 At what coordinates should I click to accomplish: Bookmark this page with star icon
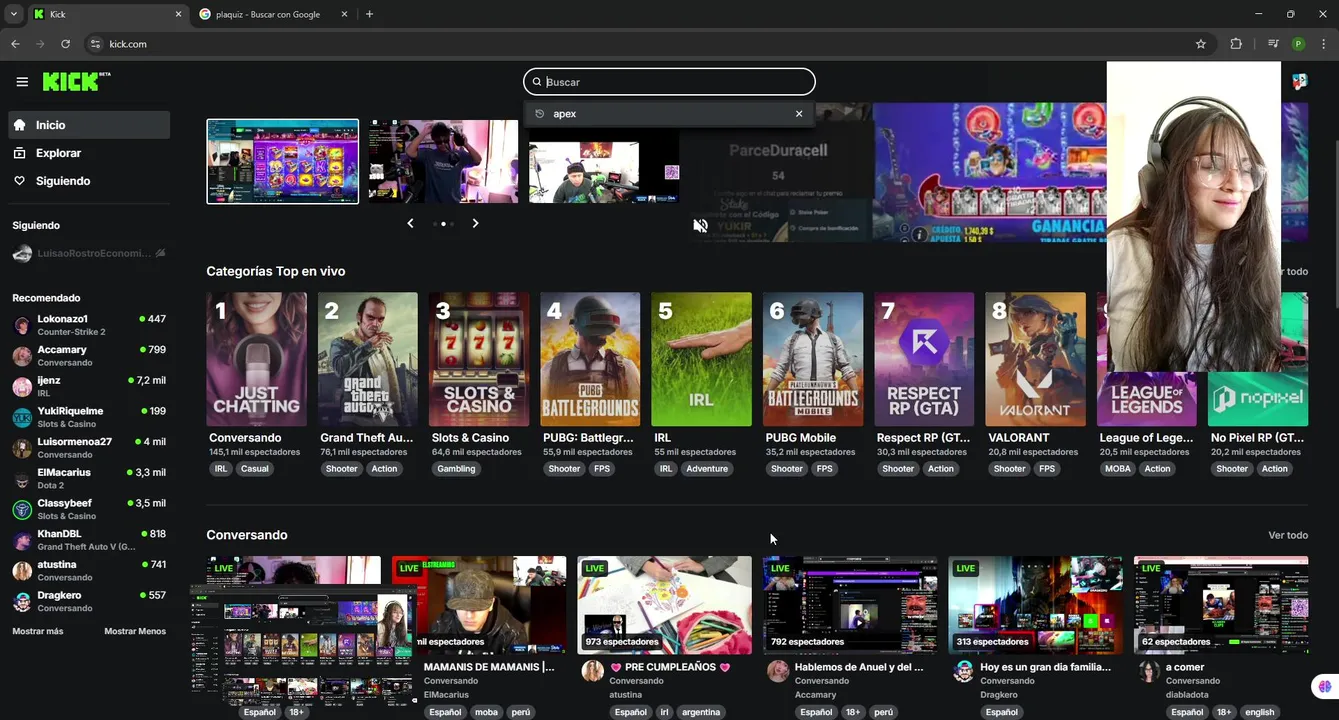click(x=1201, y=44)
